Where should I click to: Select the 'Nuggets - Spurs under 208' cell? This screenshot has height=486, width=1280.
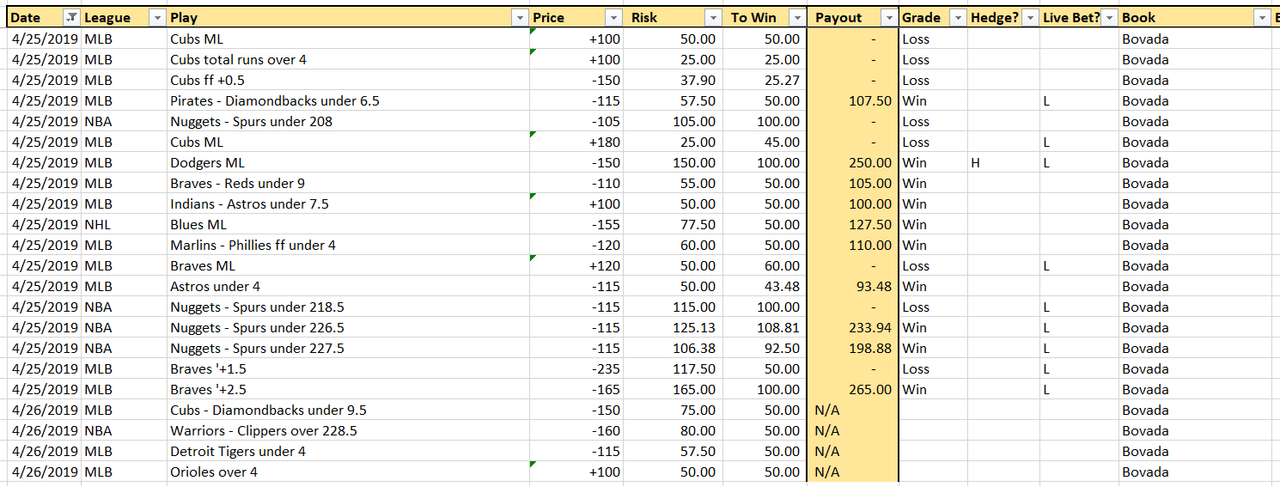tap(348, 122)
